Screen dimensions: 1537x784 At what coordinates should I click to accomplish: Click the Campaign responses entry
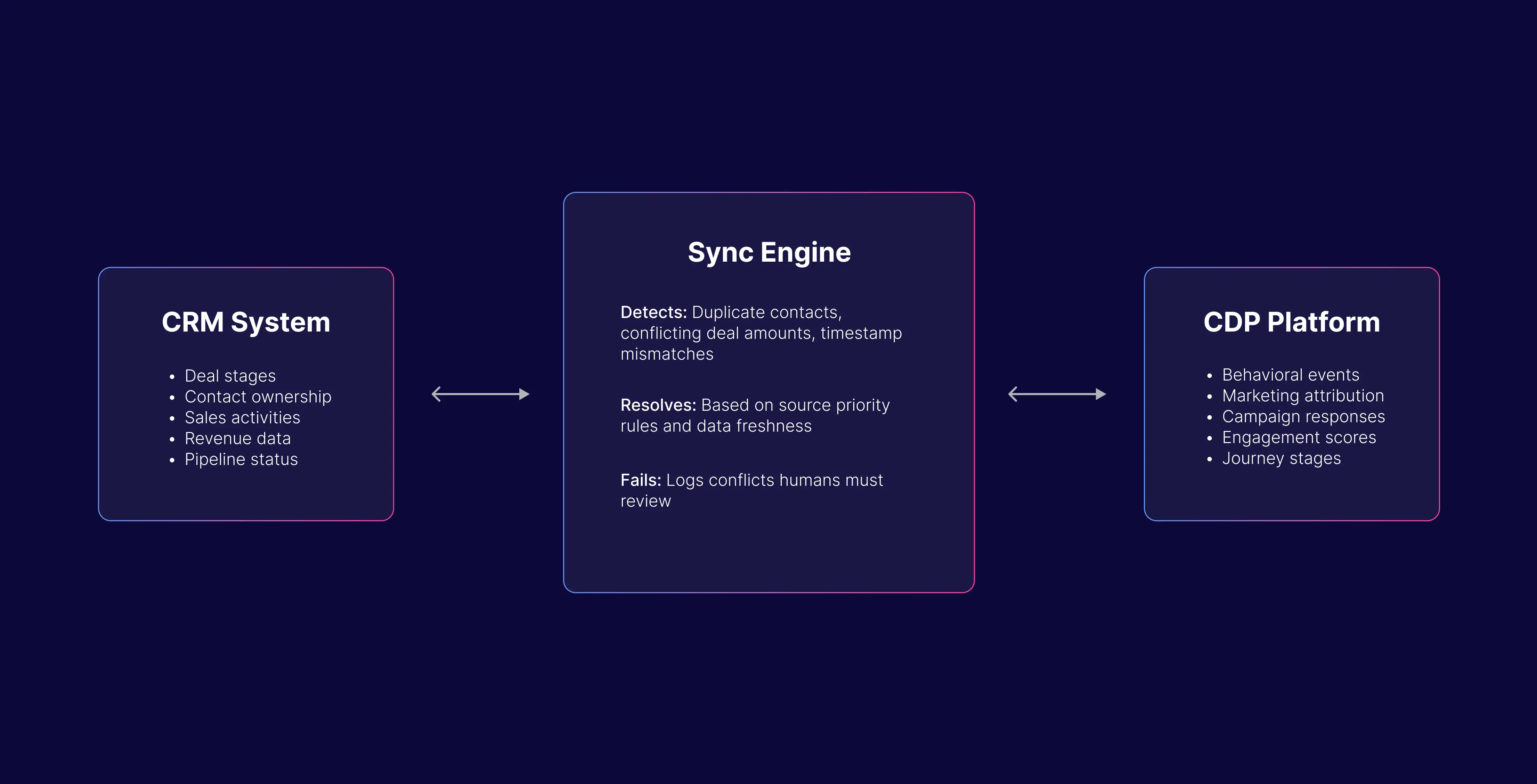click(1303, 416)
